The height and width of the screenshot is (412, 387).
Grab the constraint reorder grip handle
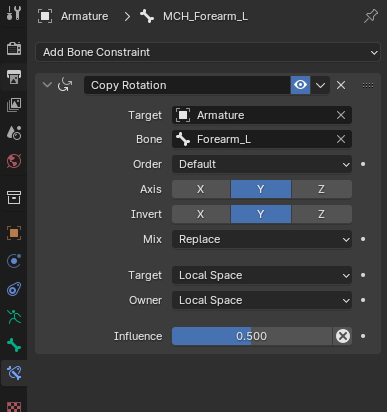(368, 85)
